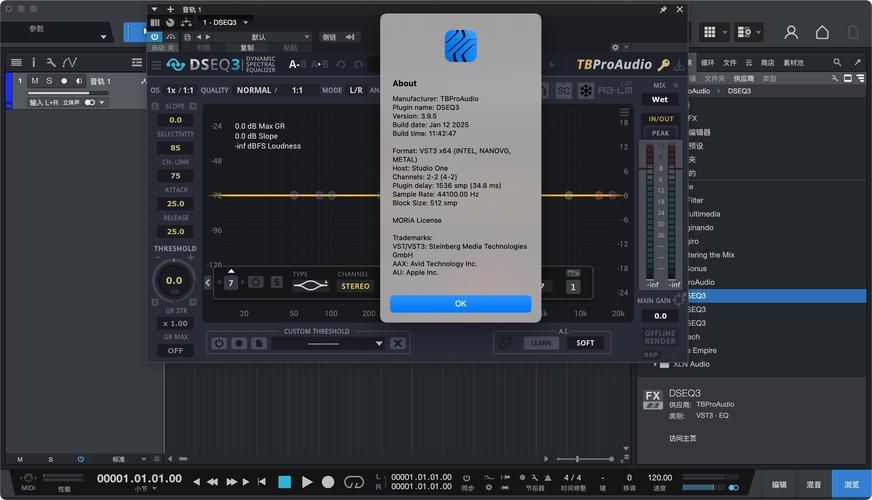Image resolution: width=872 pixels, height=500 pixels.
Task: Toggle the SC sidechain button
Action: coord(563,90)
